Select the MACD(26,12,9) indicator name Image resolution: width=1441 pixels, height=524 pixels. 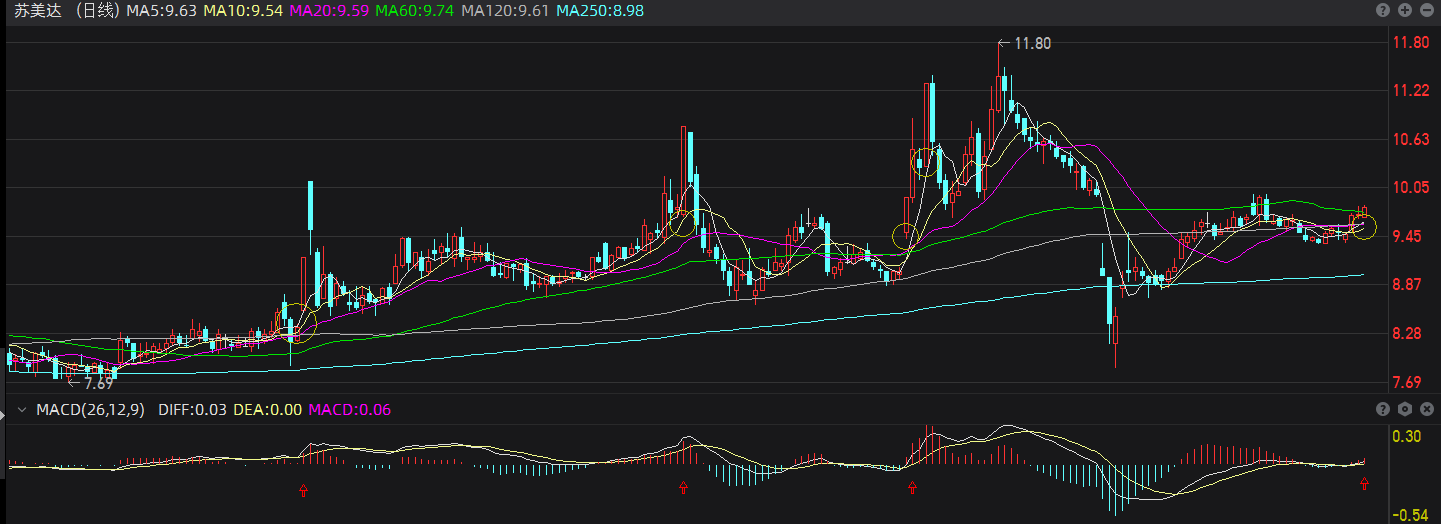(91, 410)
